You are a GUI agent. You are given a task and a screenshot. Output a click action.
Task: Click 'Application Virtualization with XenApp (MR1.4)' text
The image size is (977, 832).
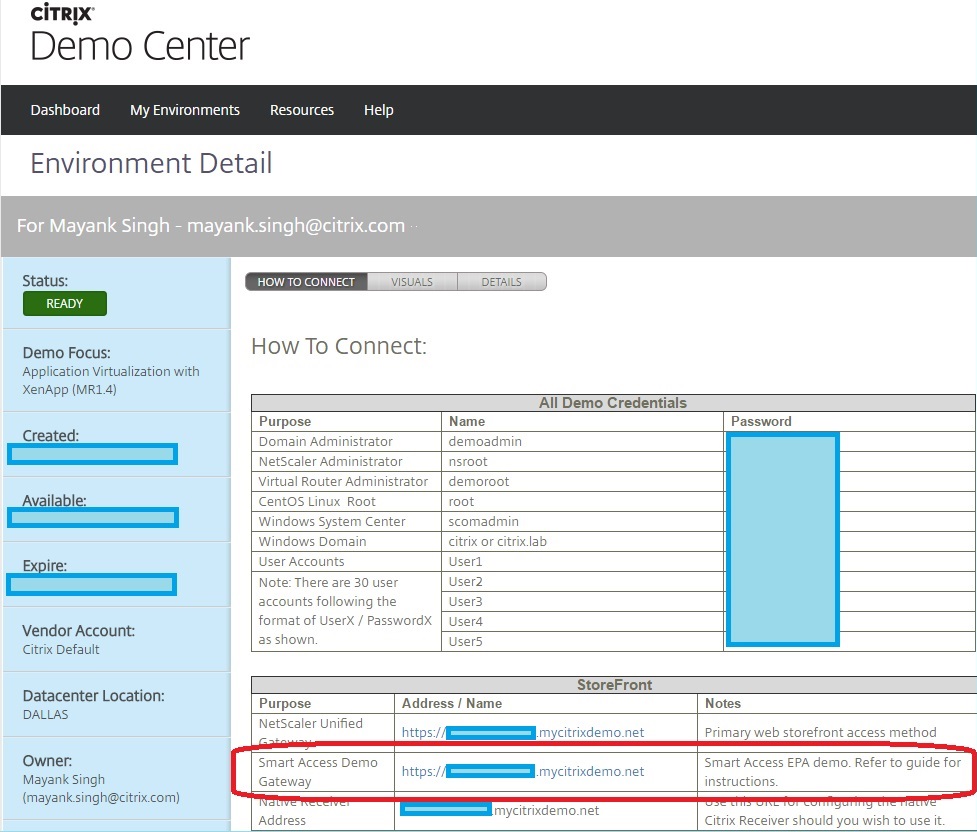111,380
